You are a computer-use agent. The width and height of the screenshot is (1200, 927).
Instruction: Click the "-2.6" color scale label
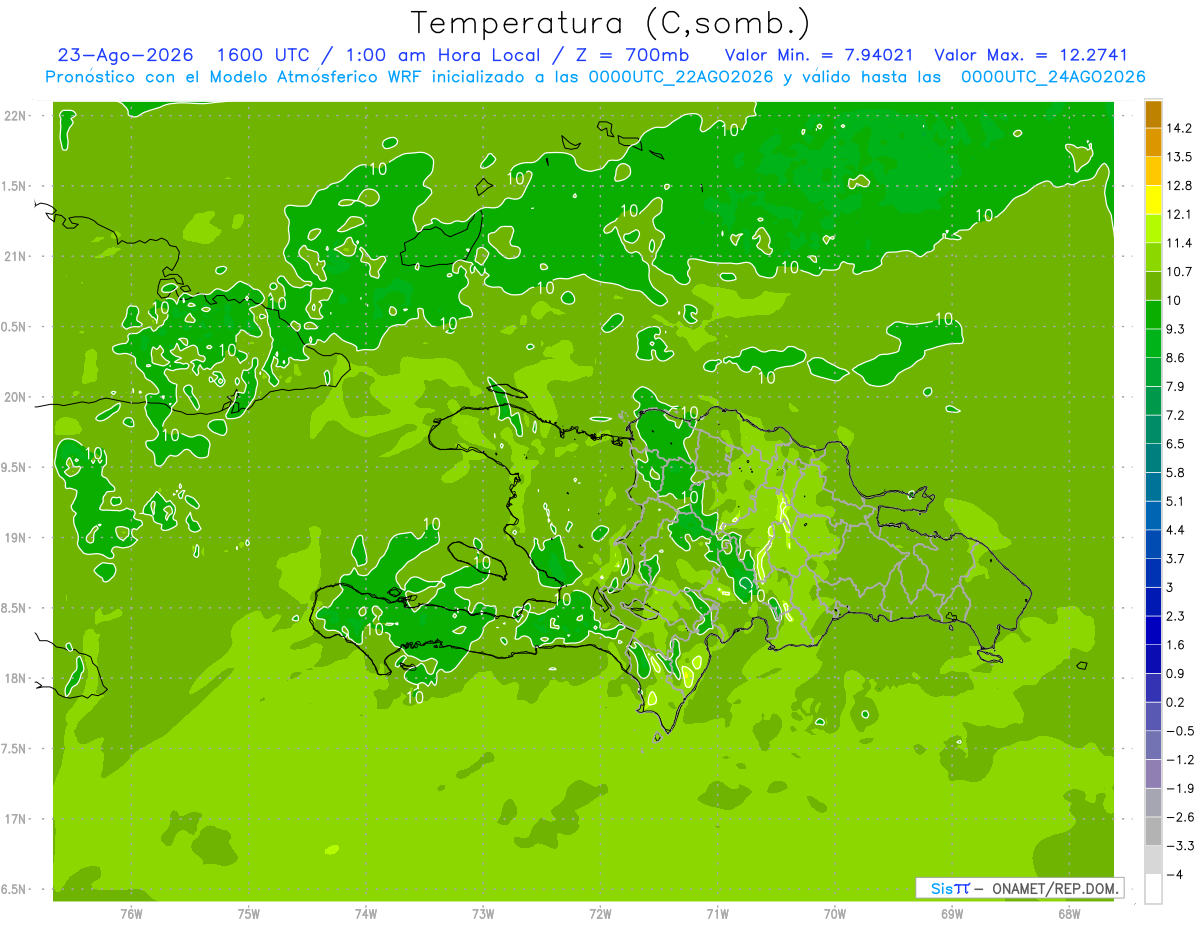(1179, 817)
